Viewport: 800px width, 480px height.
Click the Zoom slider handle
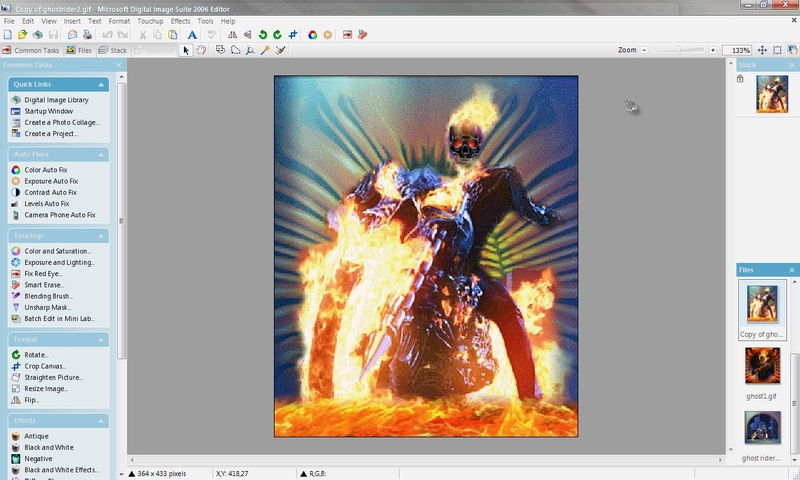pyautogui.click(x=679, y=50)
